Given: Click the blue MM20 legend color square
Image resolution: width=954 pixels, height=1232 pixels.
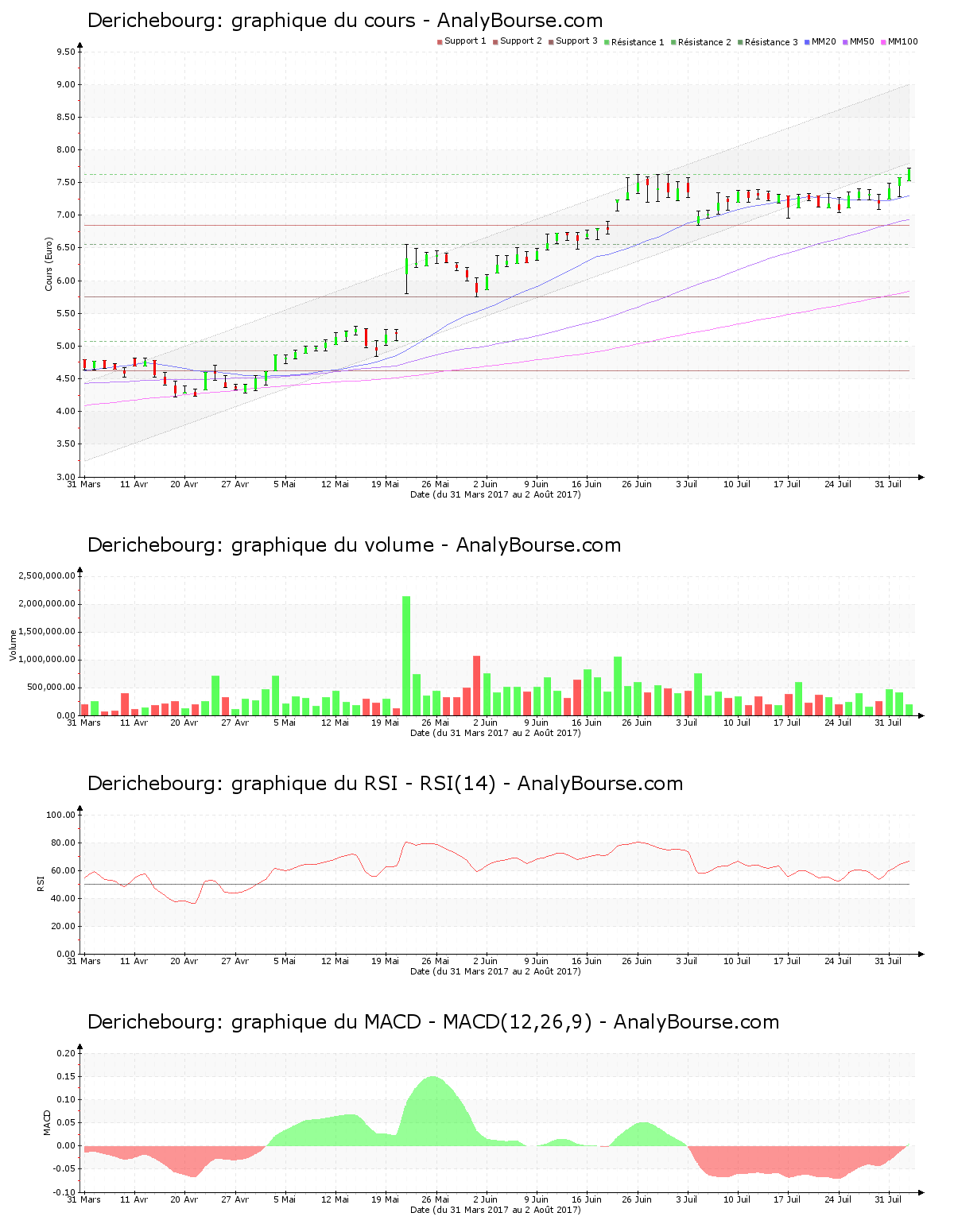Looking at the screenshot, I should 808,41.
